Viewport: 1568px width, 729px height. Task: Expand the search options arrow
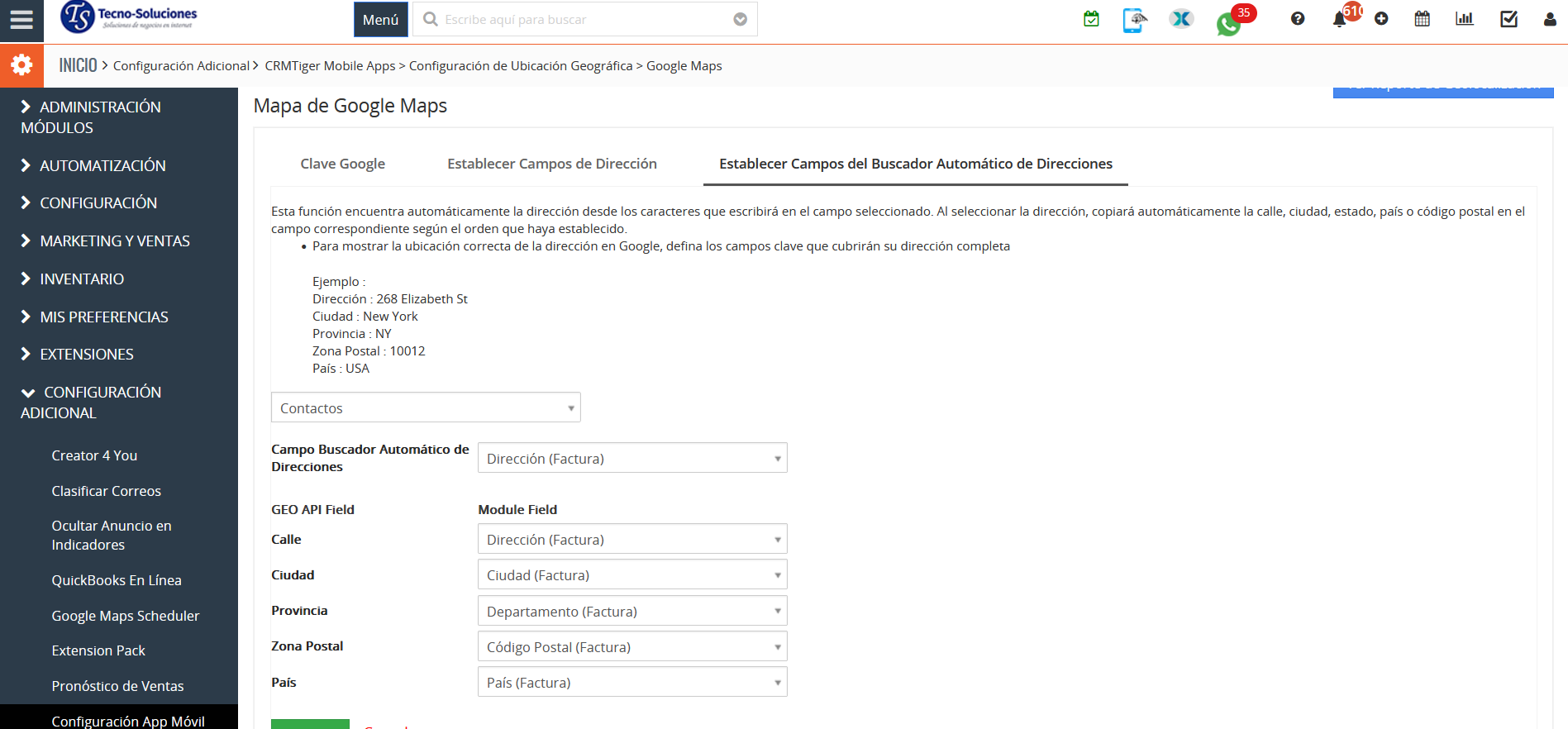tap(741, 20)
